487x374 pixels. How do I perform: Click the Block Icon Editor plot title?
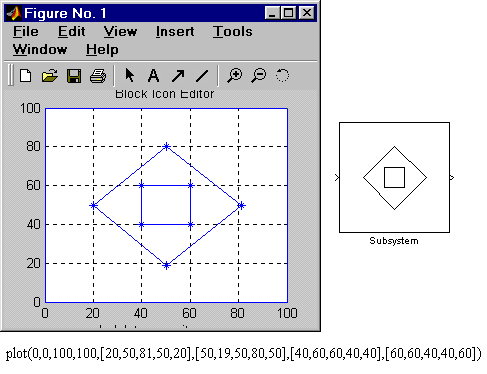tap(164, 94)
